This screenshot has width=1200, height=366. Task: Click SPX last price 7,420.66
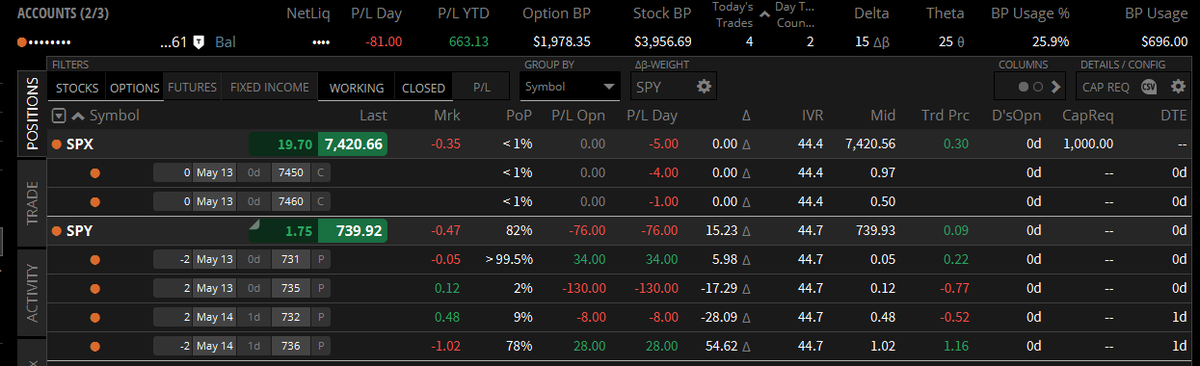[352, 144]
